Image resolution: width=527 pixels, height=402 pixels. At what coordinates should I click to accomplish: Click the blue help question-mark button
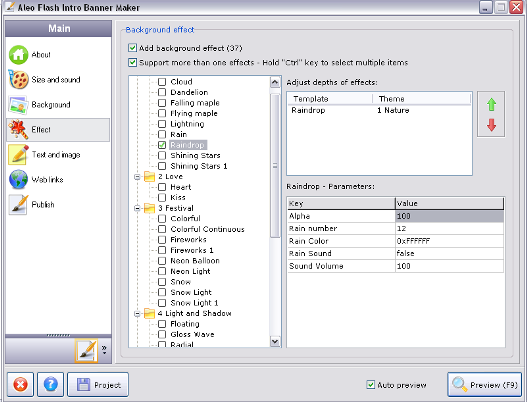[x=50, y=384]
